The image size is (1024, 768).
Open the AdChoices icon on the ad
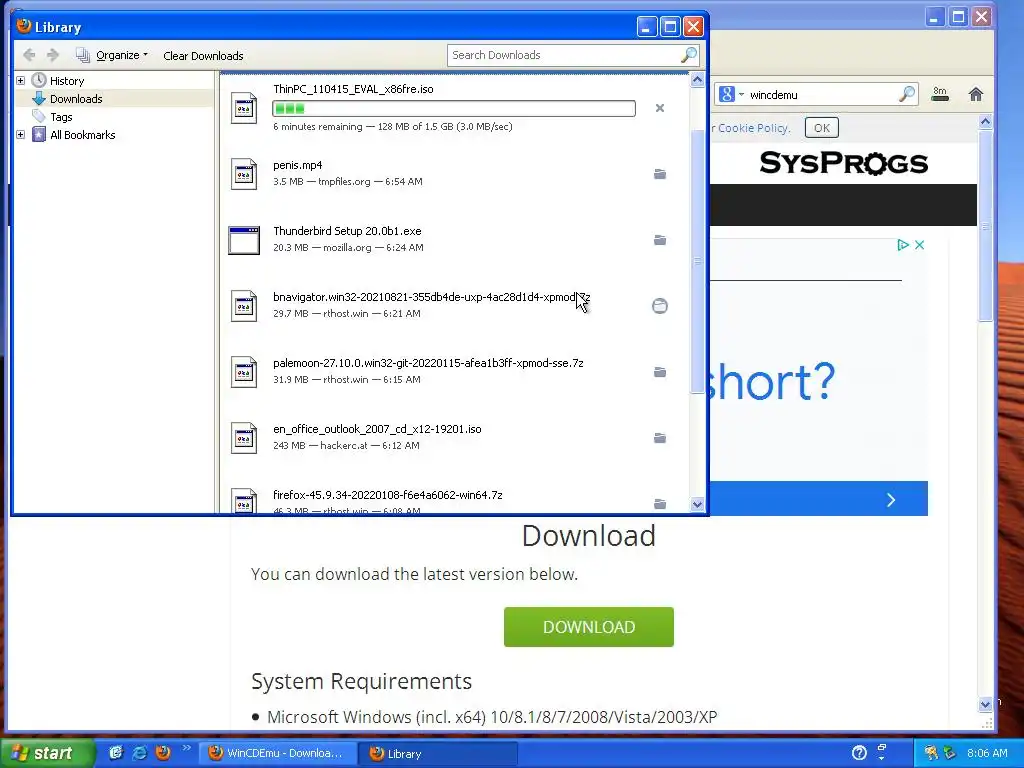tap(903, 245)
